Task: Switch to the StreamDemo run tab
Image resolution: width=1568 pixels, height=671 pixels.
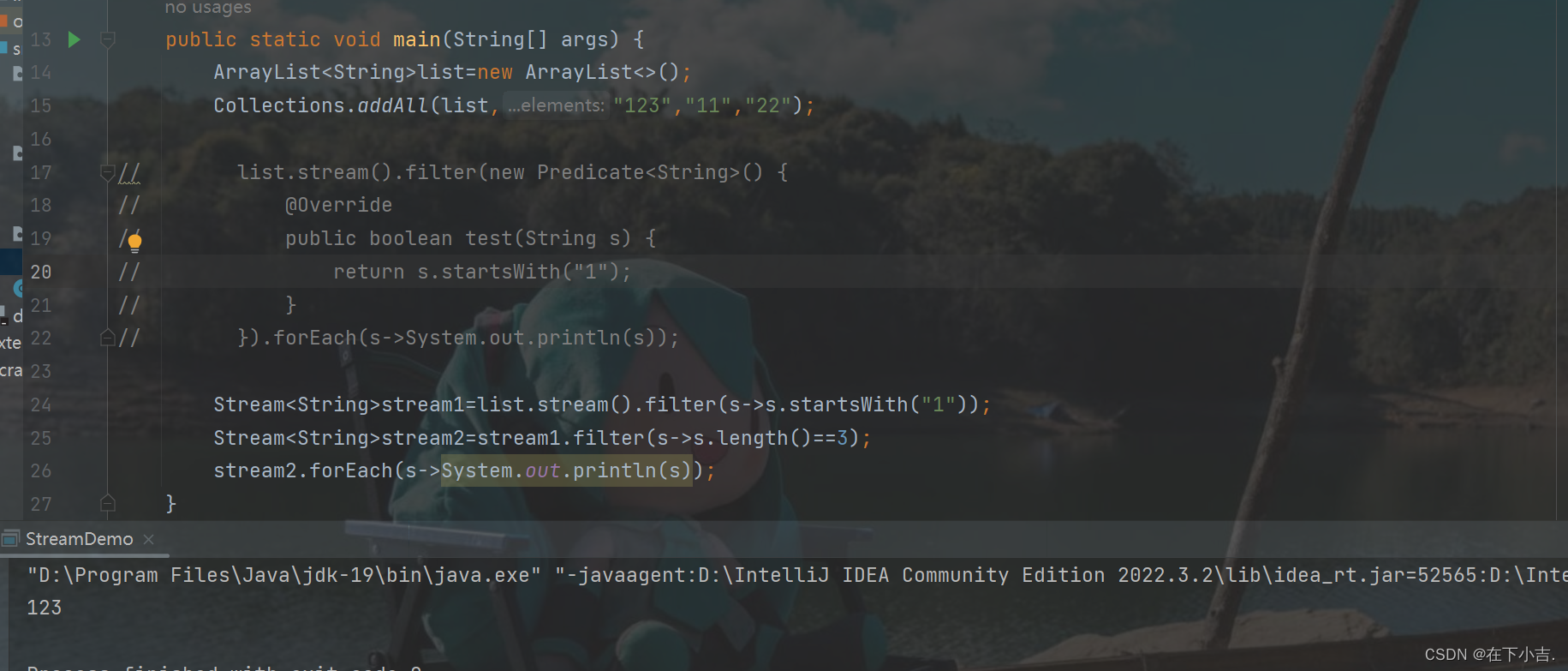Action: [80, 539]
